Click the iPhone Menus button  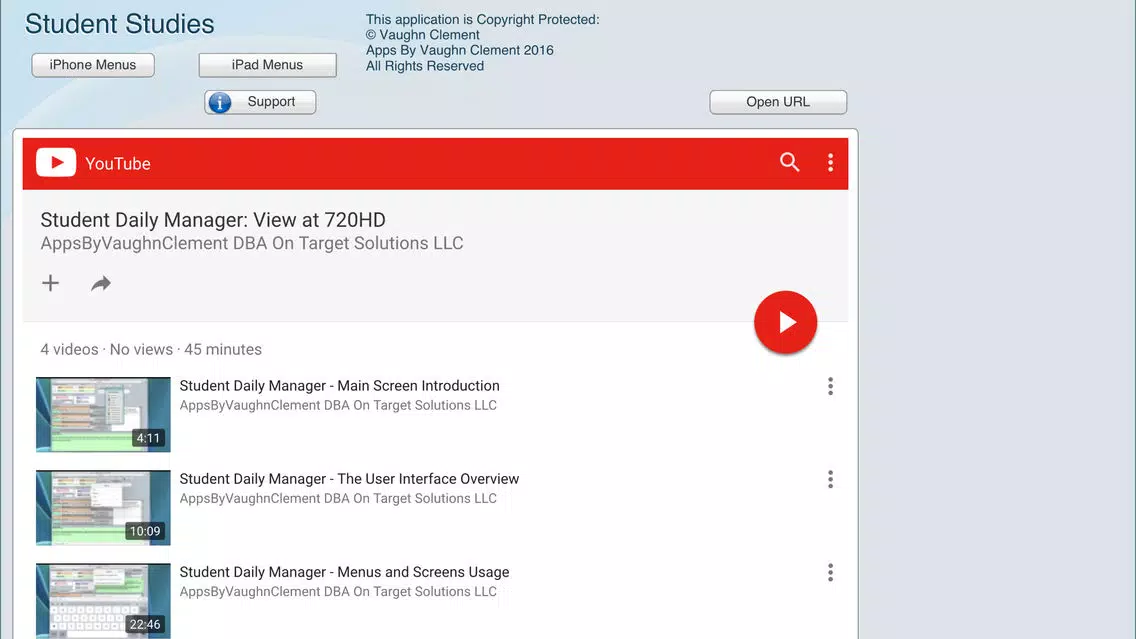[93, 64]
